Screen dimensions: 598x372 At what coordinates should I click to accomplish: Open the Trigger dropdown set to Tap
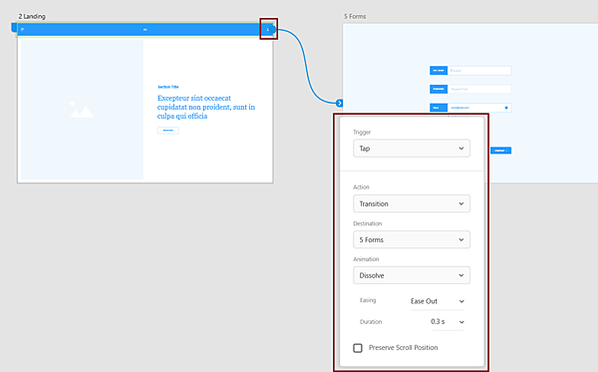pos(412,148)
